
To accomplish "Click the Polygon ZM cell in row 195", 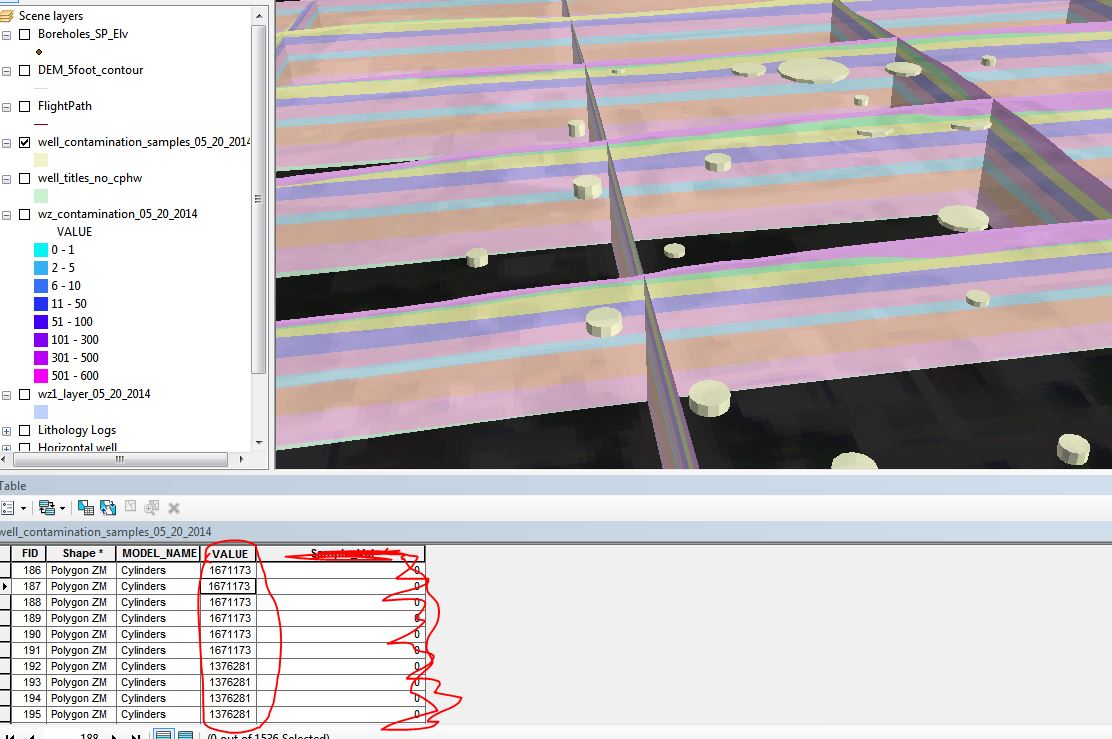I will 82,714.
